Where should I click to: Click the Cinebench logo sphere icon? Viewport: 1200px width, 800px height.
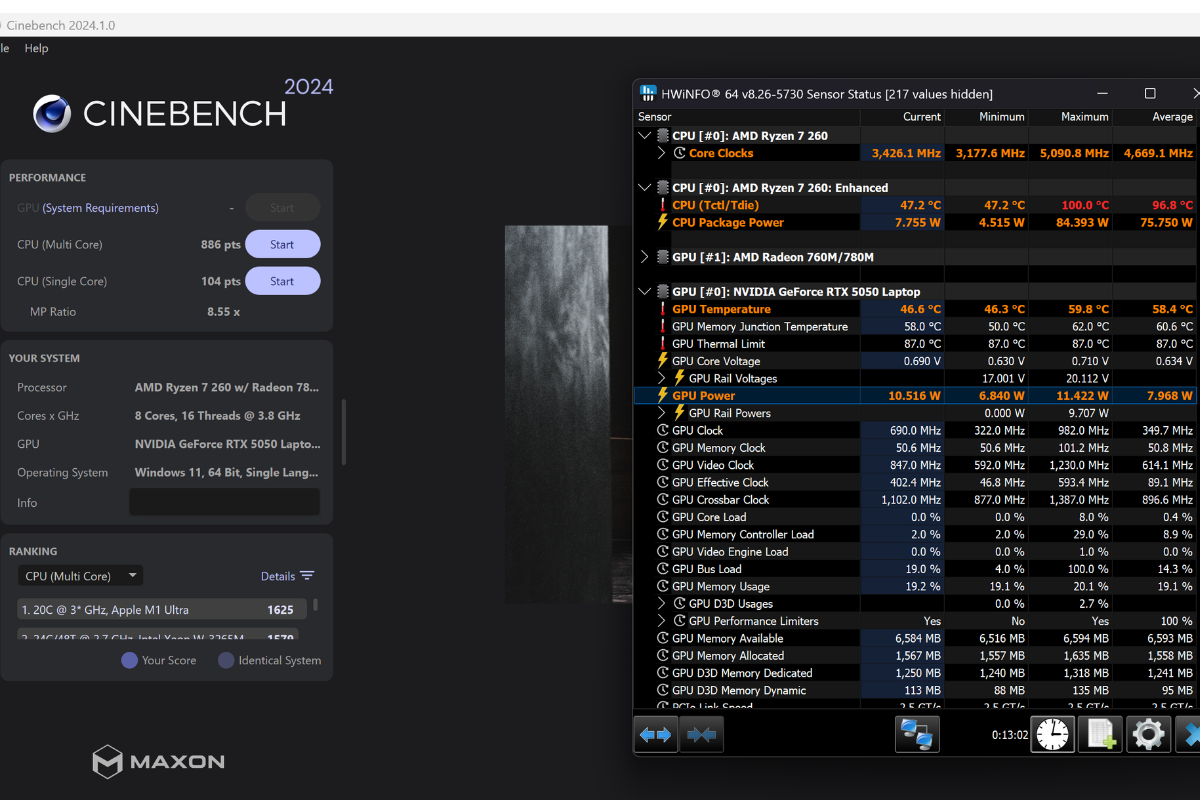[52, 113]
